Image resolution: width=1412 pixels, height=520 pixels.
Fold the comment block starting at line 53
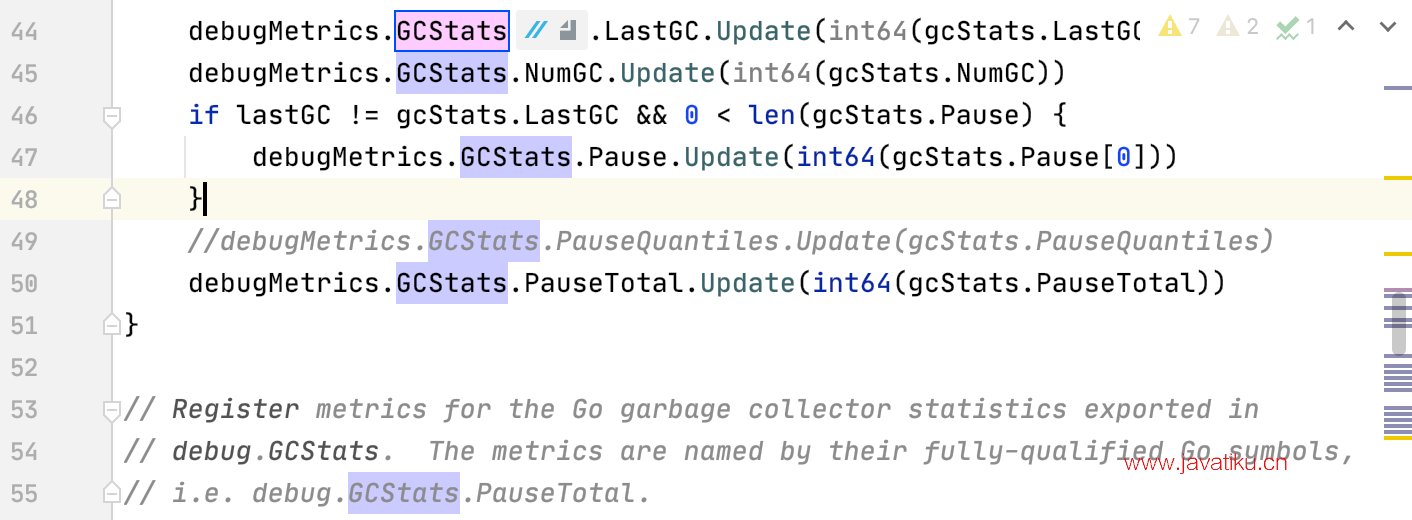112,409
